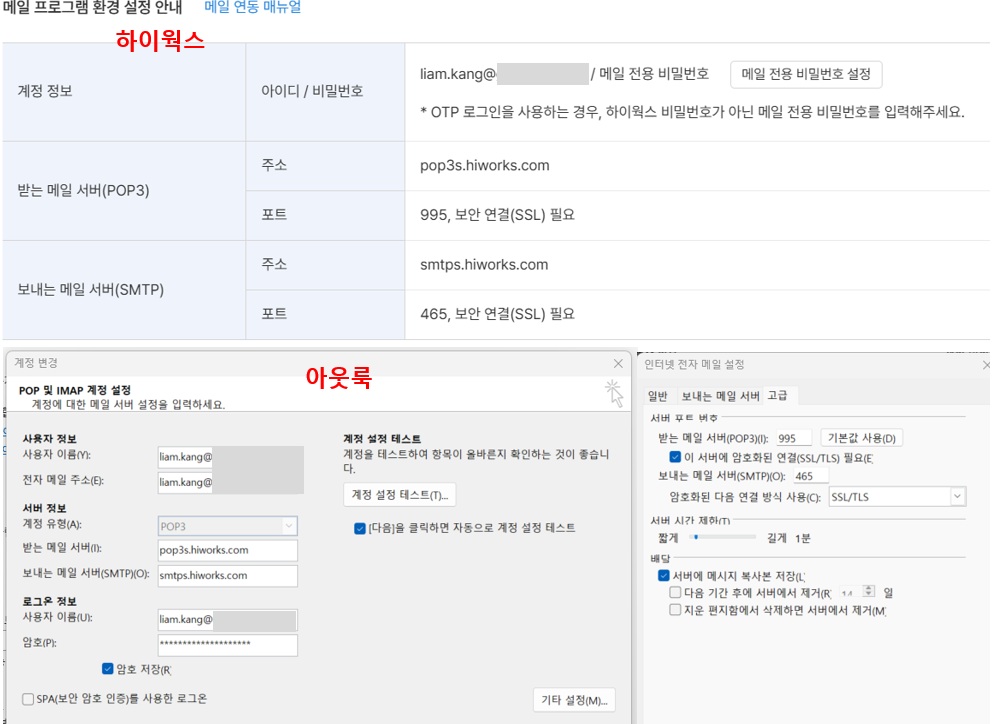Enable SPA(보안 암호 인증) 로그온 checkbox

28,699
